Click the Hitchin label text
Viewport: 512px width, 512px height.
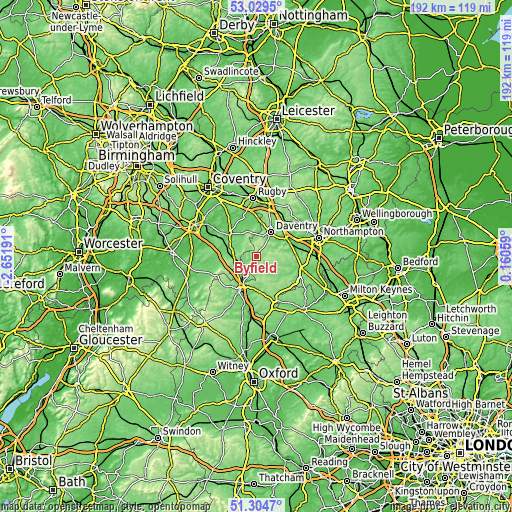[453, 318]
